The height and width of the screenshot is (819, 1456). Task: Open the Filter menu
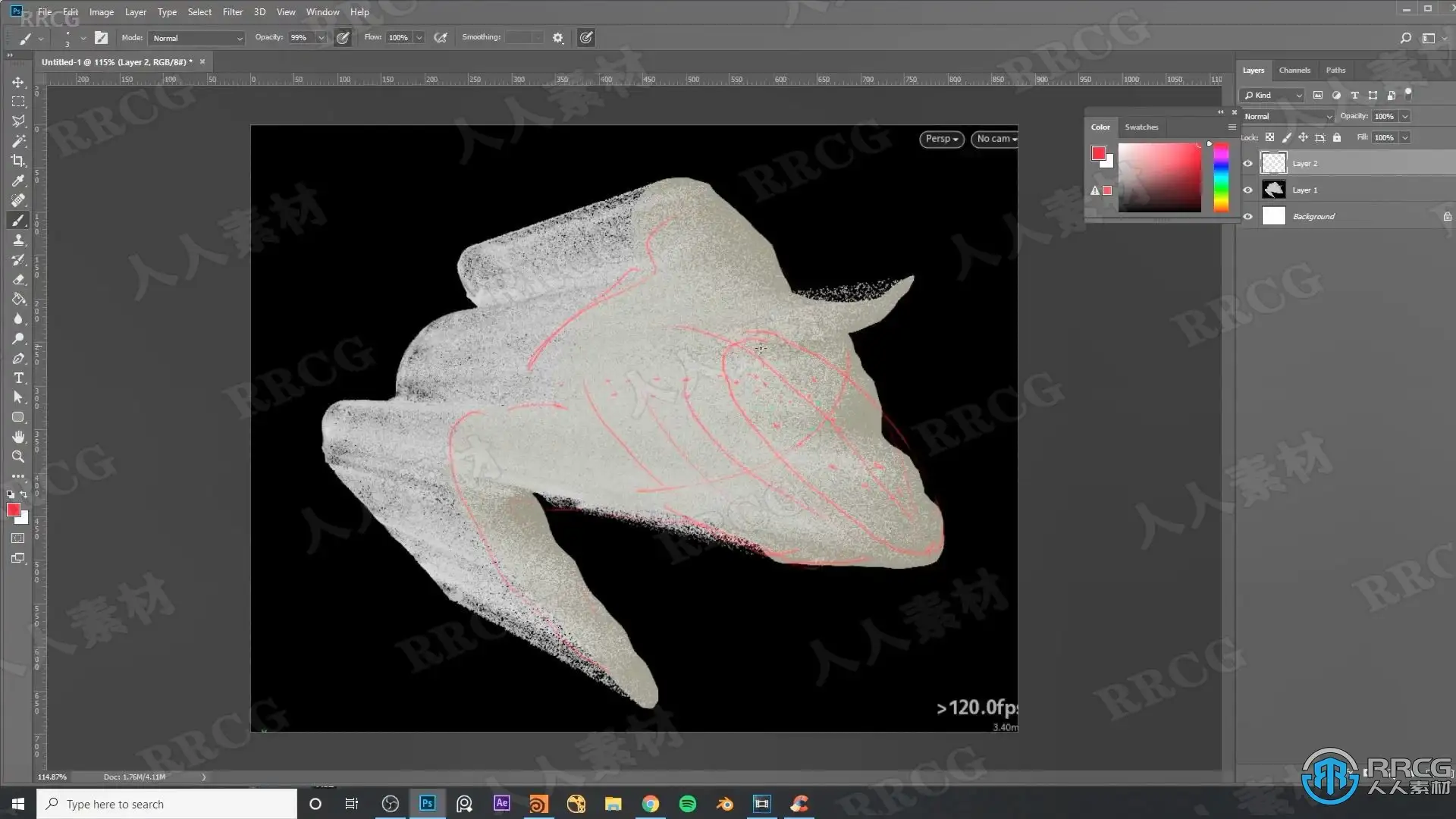point(232,11)
